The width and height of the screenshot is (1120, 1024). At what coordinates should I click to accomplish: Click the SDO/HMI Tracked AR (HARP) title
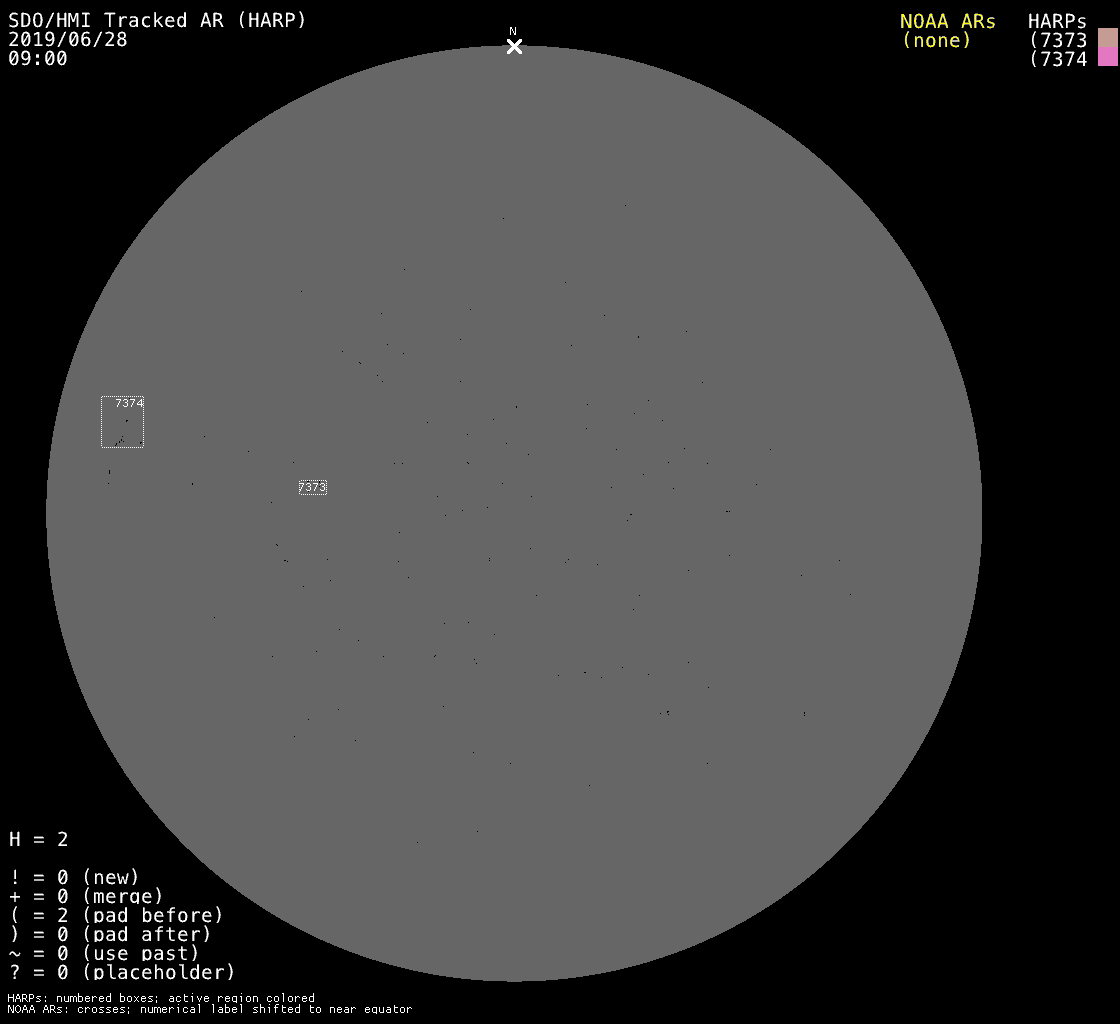coord(157,20)
